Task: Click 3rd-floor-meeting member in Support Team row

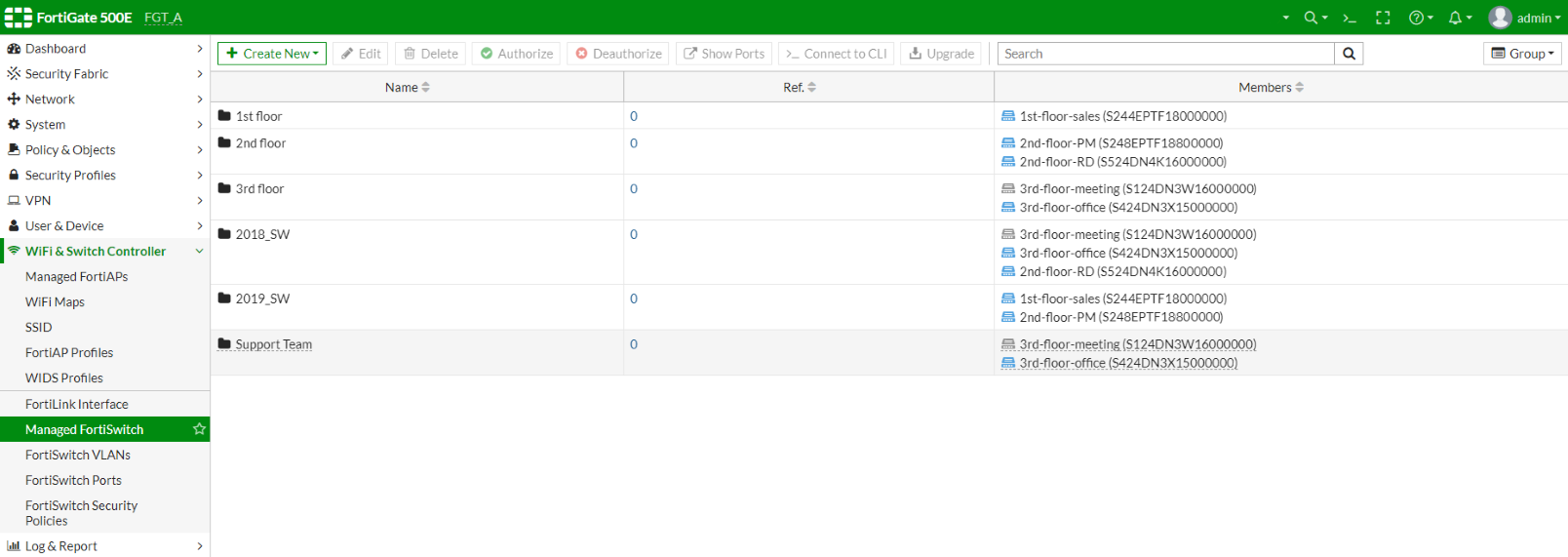Action: coord(1138,344)
